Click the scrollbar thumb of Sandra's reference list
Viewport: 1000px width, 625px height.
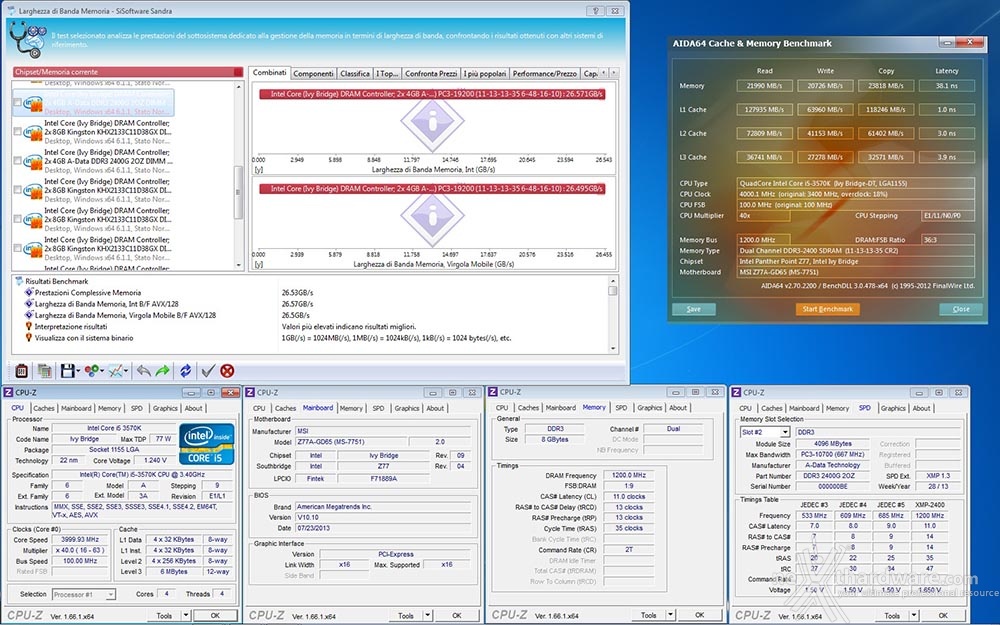[x=239, y=192]
